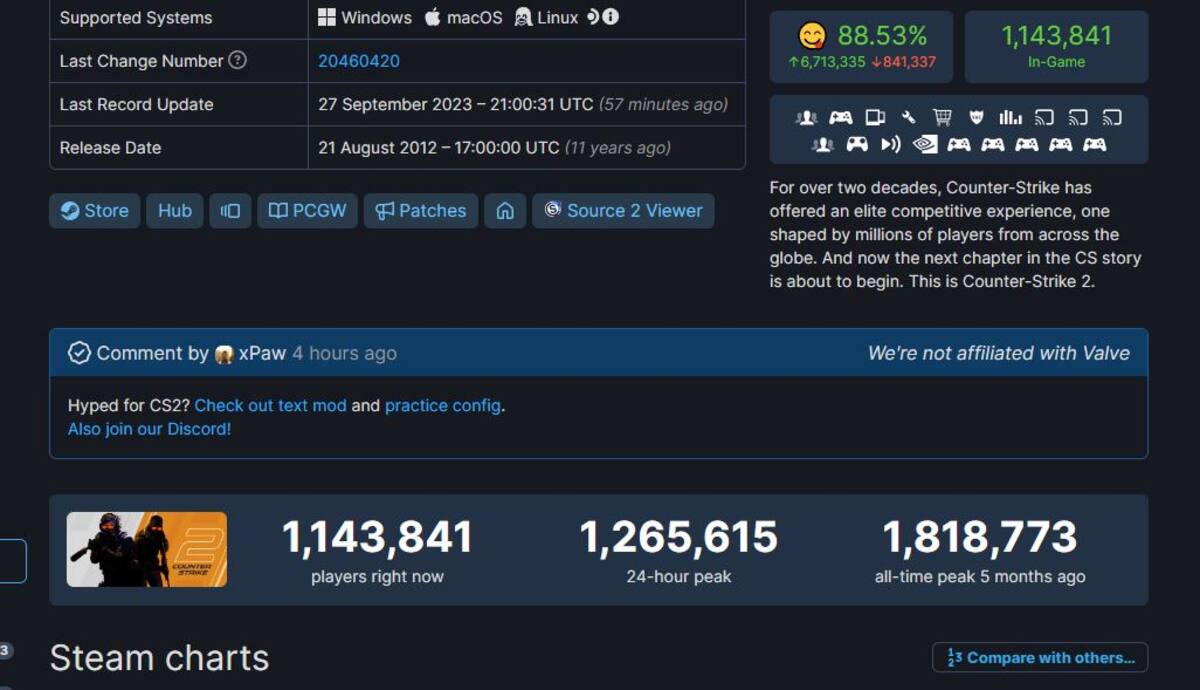Click the Steam Deck icon after Linux
The width and height of the screenshot is (1200, 690).
point(593,17)
